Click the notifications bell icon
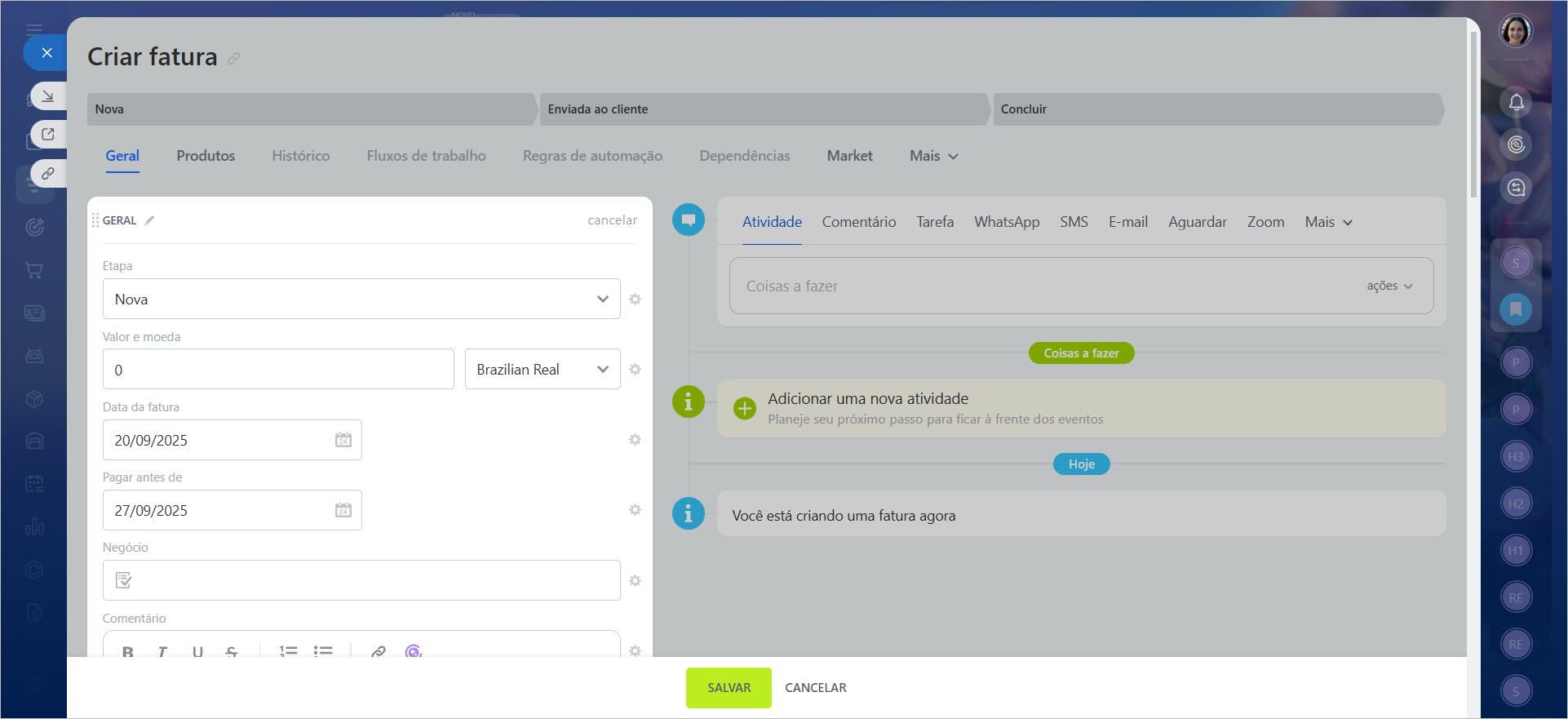The image size is (1568, 719). tap(1516, 103)
